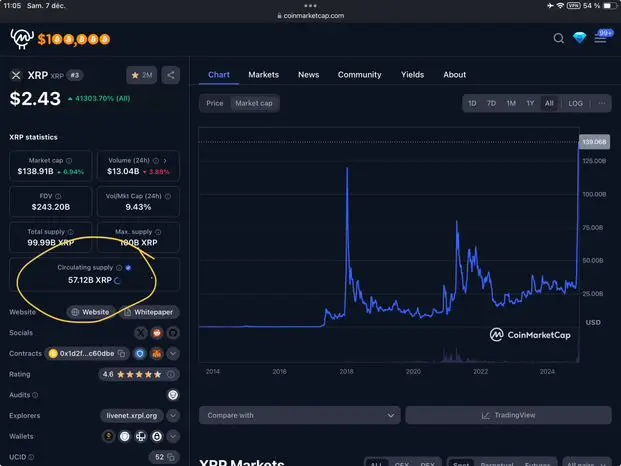Screen dimensions: 621x466
Task: Tap the 4.6 star rating pill
Action: pos(139,374)
